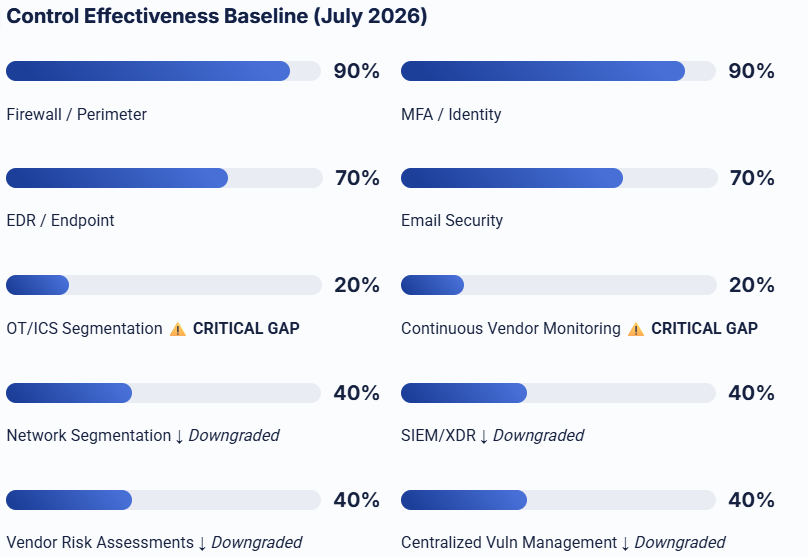Click the 90% value for Firewall / Perimeter
The width and height of the screenshot is (808, 558).
[357, 71]
